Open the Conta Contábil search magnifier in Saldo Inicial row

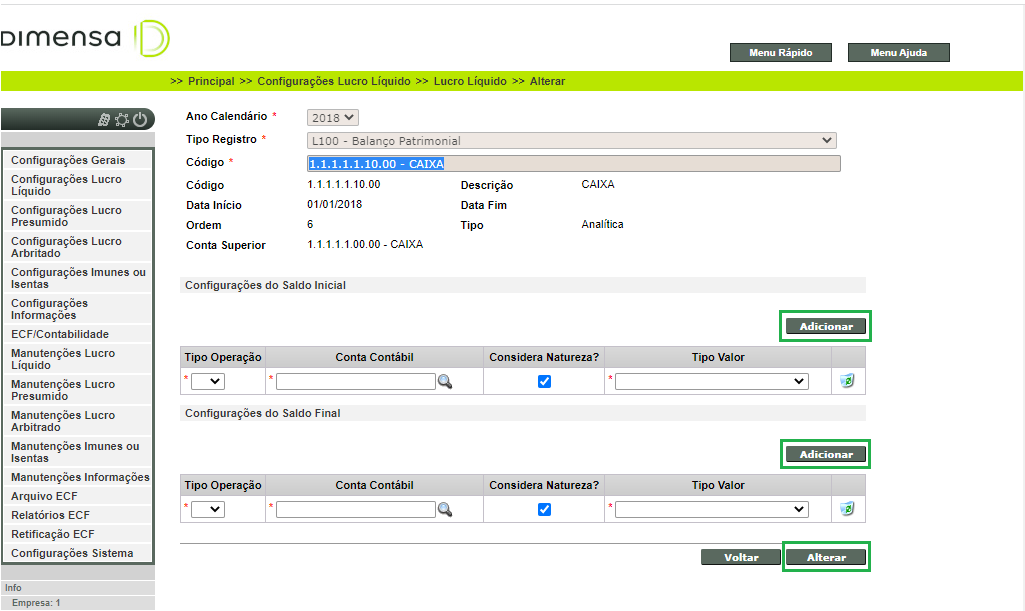pyautogui.click(x=445, y=381)
